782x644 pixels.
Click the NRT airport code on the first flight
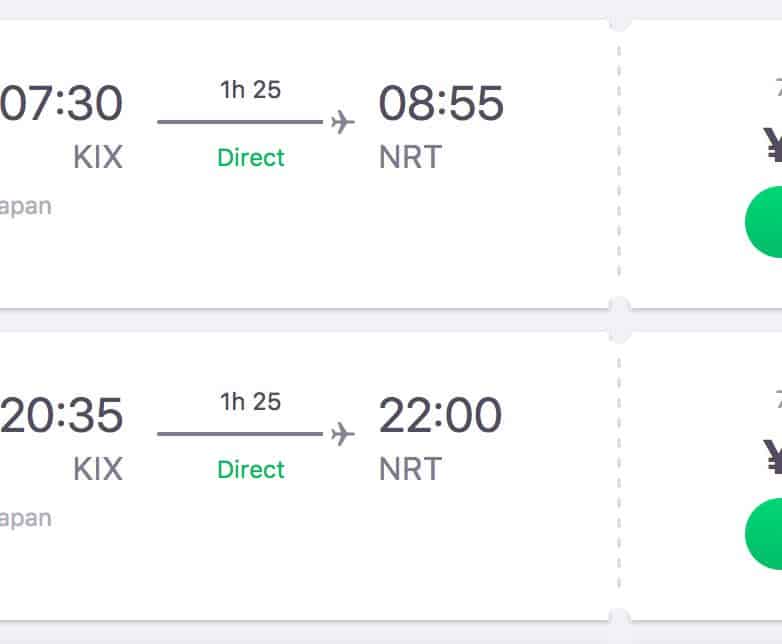pos(410,157)
